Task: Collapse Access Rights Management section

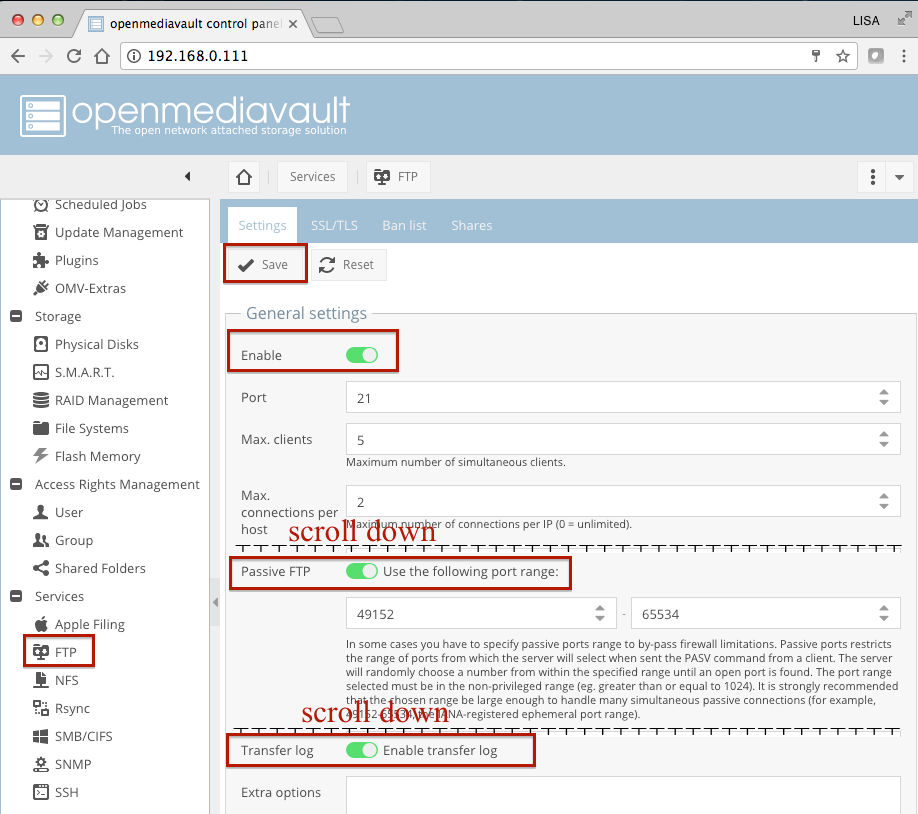Action: coord(16,484)
